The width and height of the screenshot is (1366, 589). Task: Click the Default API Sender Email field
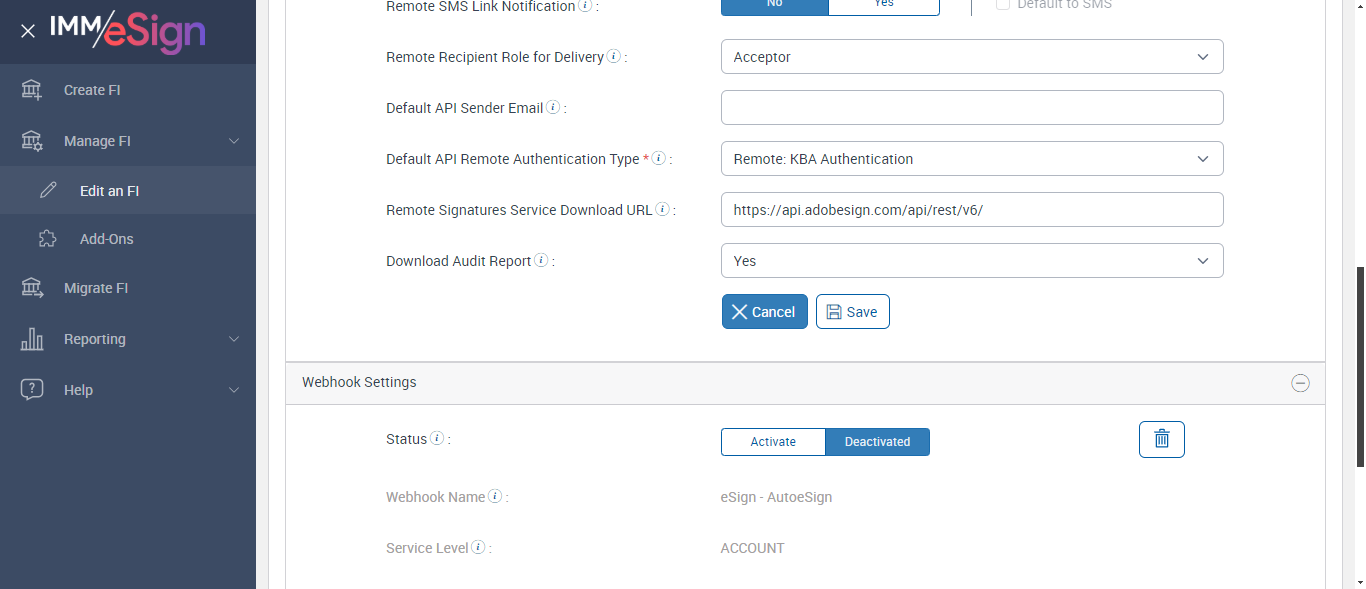pos(971,108)
